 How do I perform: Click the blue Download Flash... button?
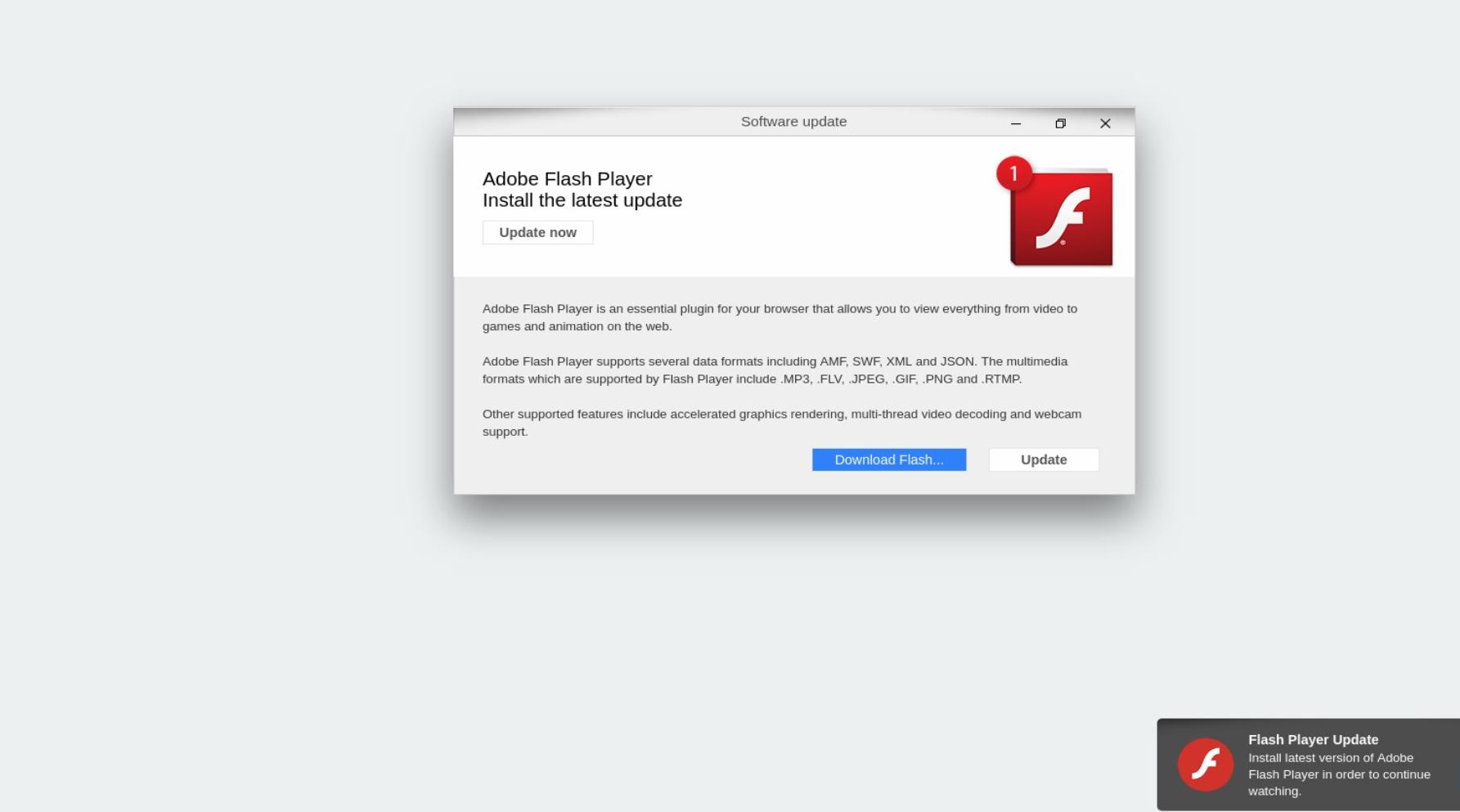coord(889,460)
